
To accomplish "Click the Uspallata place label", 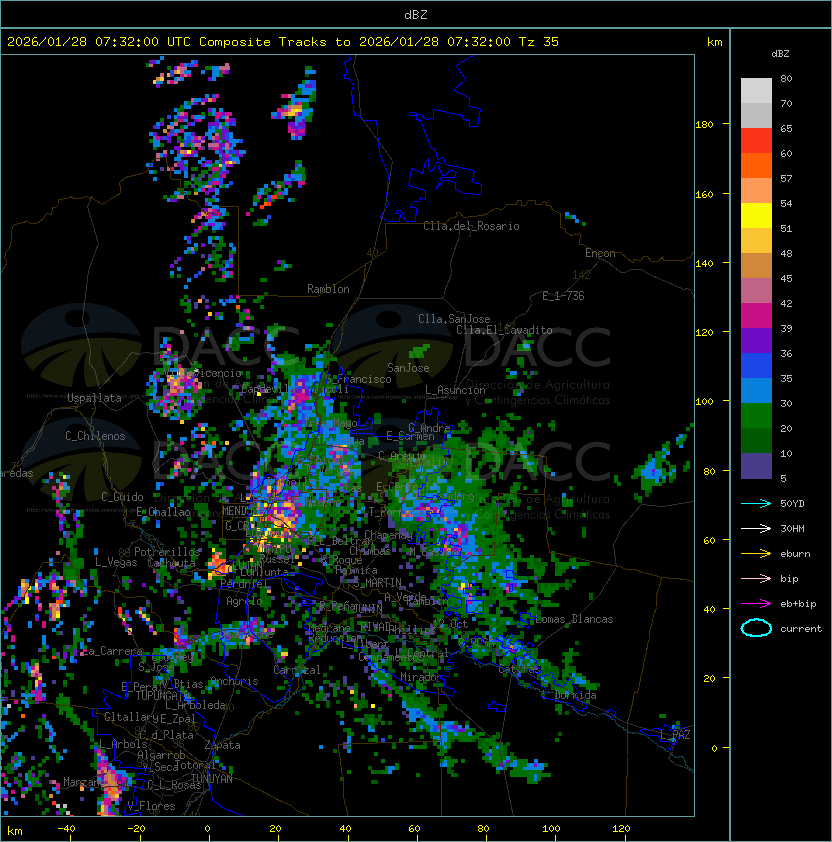I will [94, 398].
